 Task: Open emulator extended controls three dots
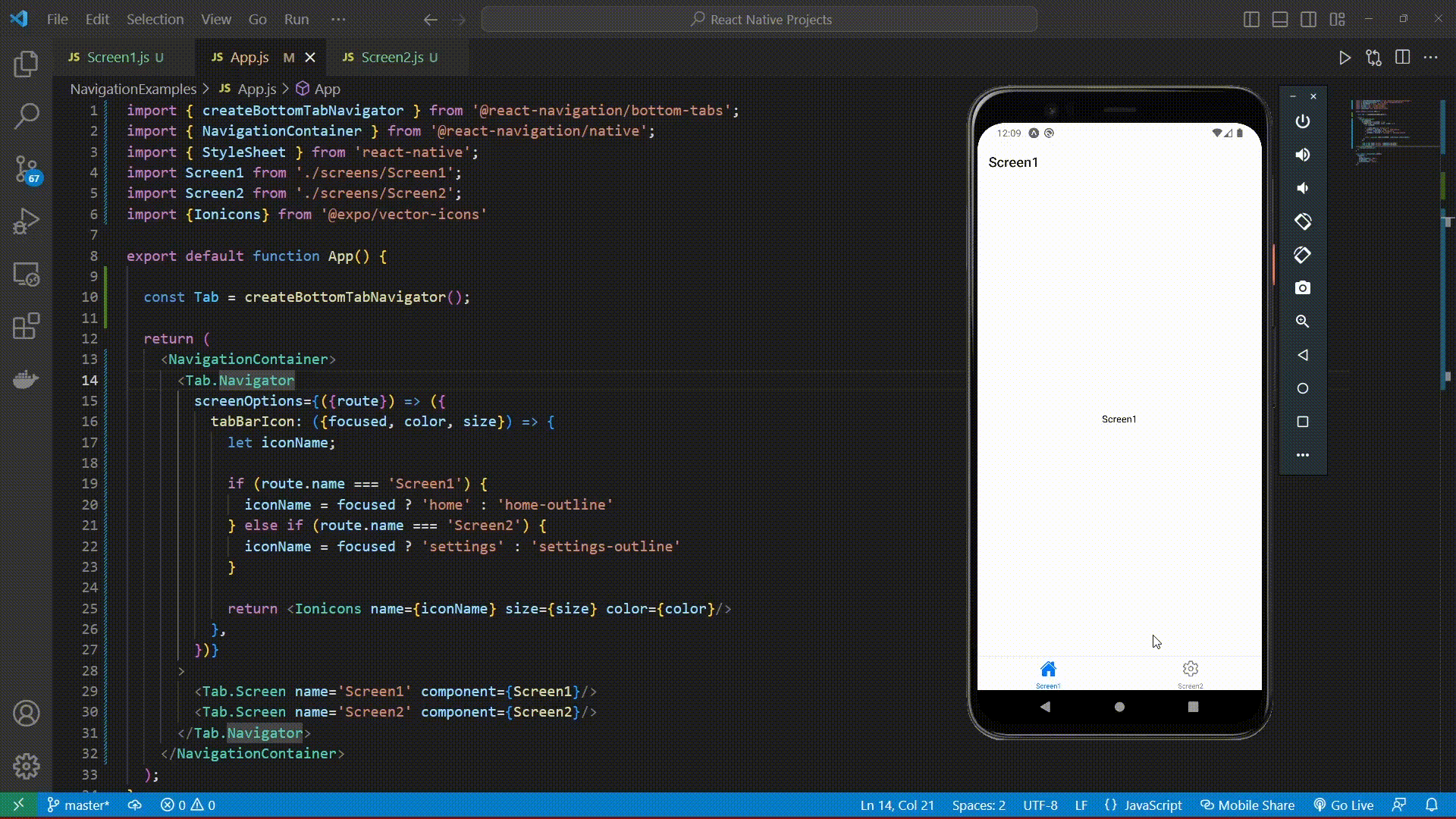click(1302, 455)
